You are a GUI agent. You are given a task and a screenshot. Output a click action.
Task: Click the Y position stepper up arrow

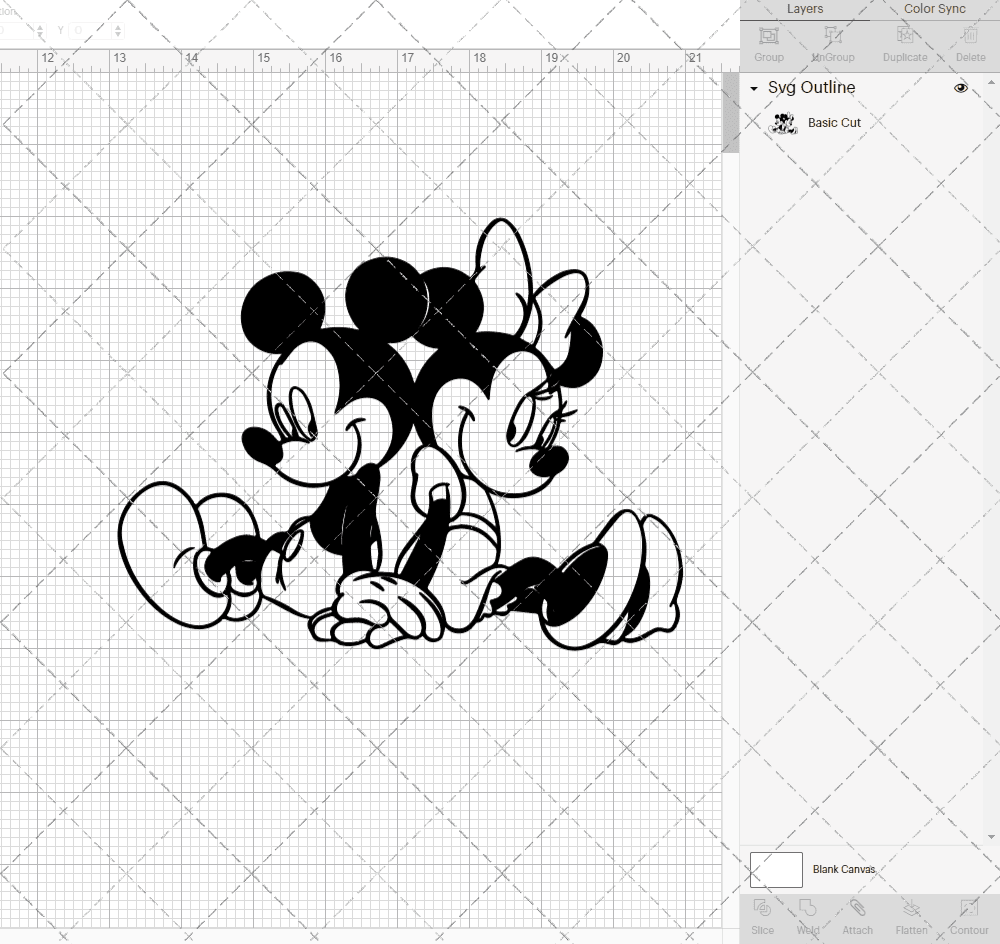[x=118, y=27]
